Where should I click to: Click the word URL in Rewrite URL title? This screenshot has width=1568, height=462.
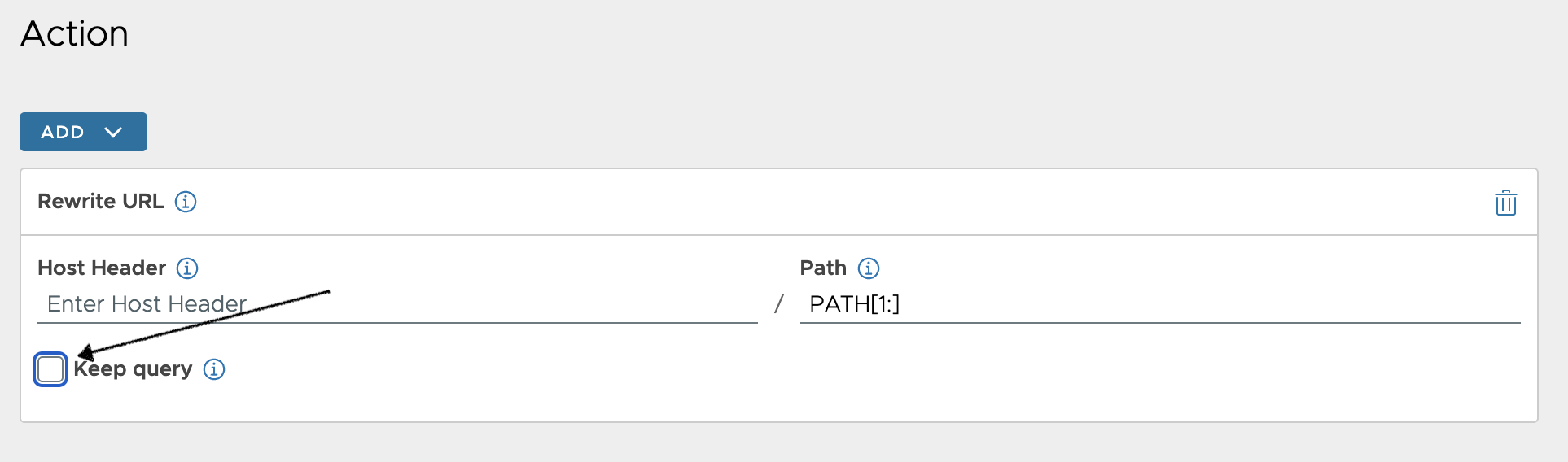coord(143,202)
